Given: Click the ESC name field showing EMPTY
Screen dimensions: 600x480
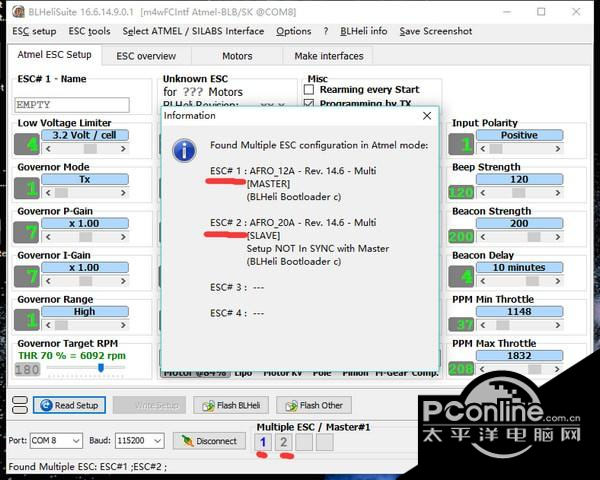Looking at the screenshot, I should pos(72,105).
